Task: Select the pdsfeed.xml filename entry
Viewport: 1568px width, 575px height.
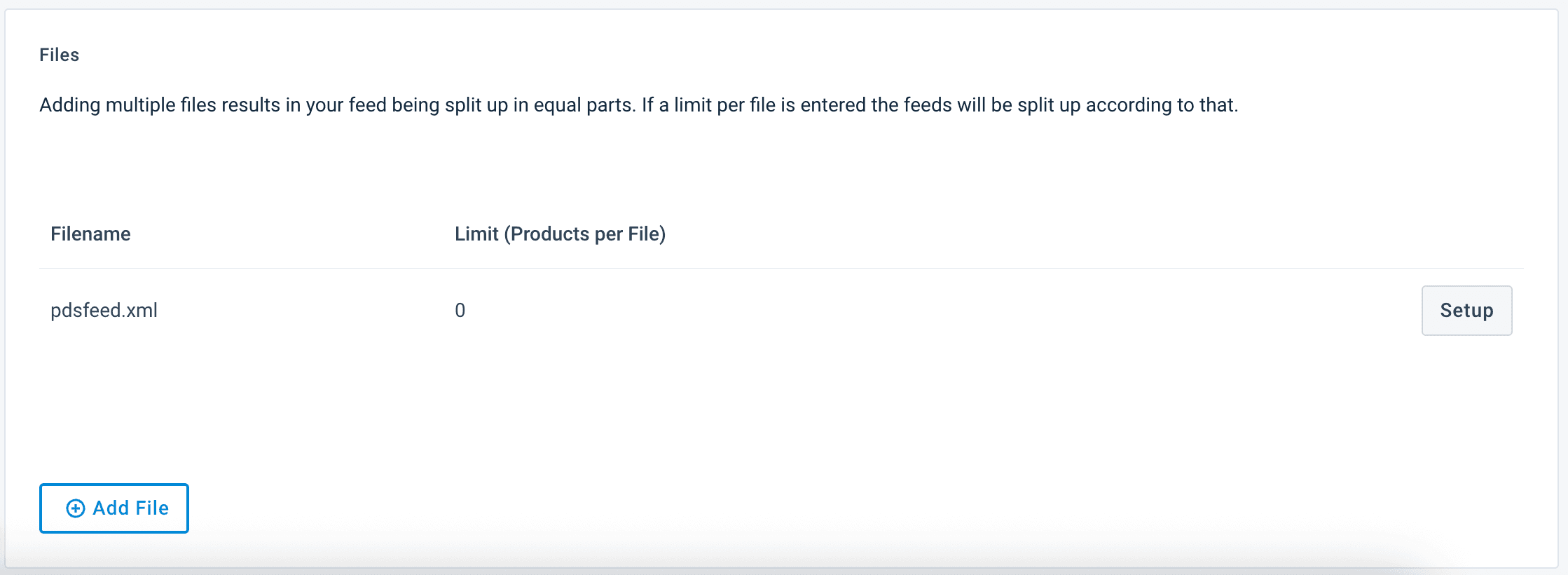Action: pos(104,311)
